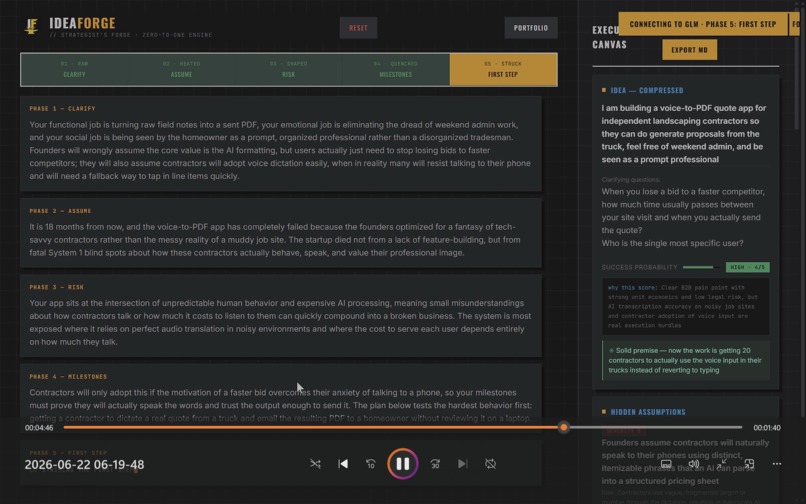
Task: Click the Connecting to GLM status banner
Action: point(703,24)
